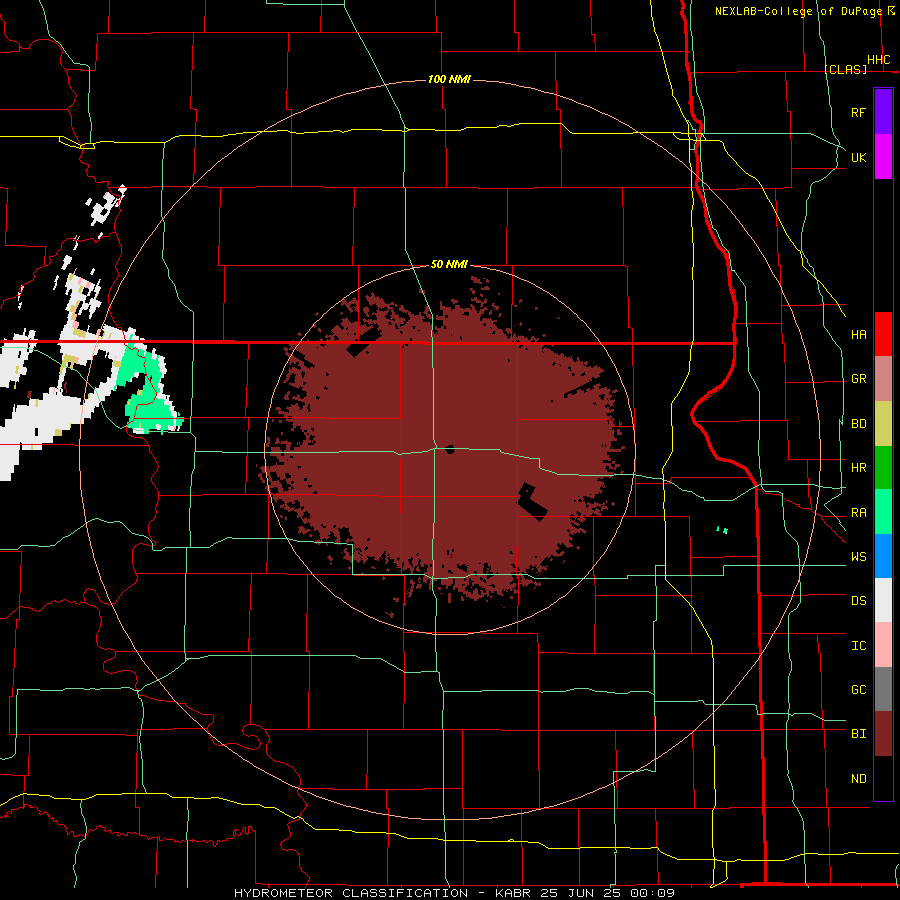Select the GR salmon legend swatch
The image size is (900, 900).
pyautogui.click(x=883, y=378)
